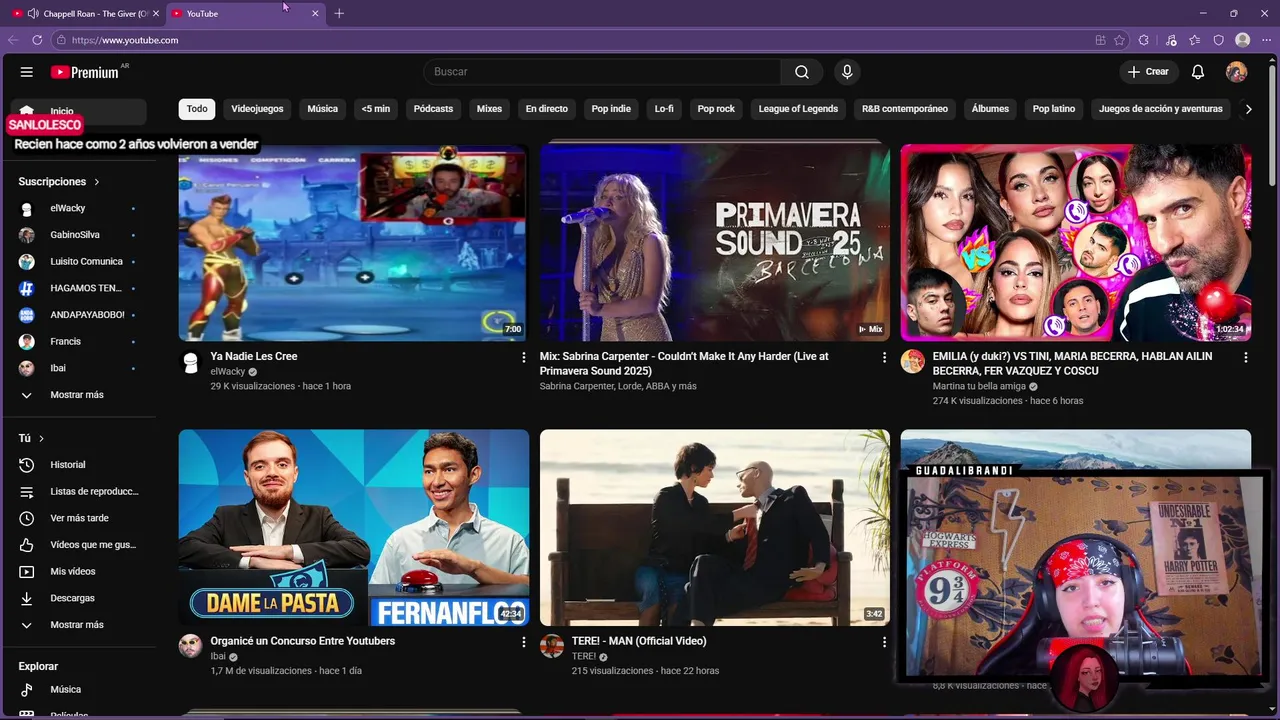Switch to the Chappell Roan browser tab

84,14
